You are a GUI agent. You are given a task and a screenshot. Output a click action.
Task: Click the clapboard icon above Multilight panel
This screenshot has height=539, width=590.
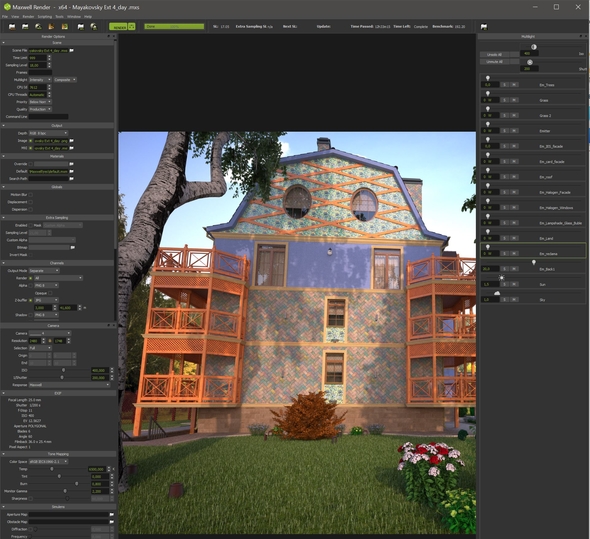pos(484,27)
